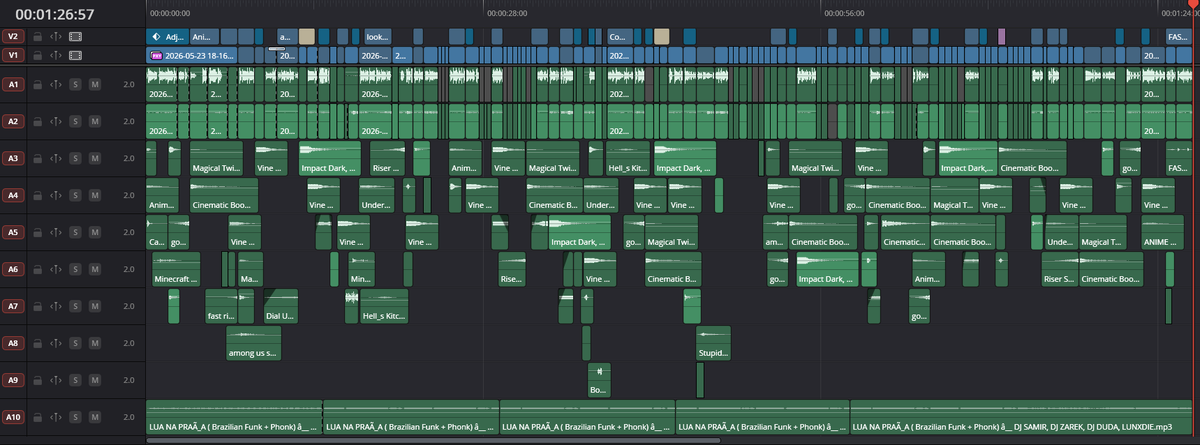Jump to 00:00:56:00 on the ruler
The height and width of the screenshot is (445, 1200).
coord(845,14)
